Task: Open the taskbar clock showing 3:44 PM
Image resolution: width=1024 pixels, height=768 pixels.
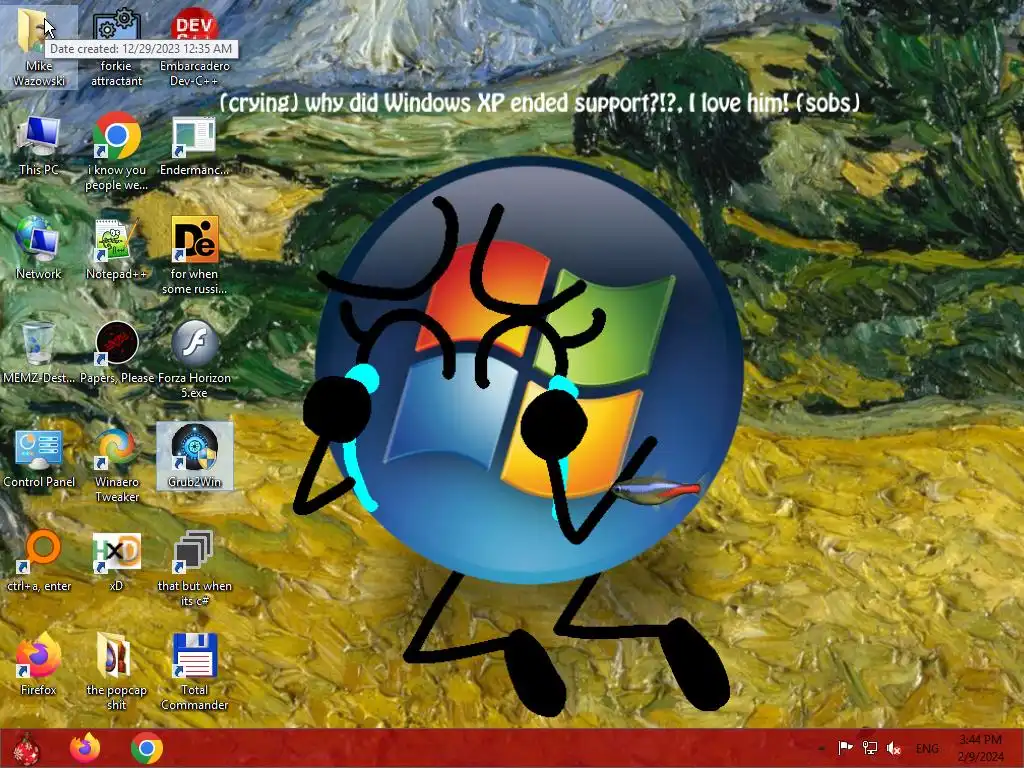Action: point(981,748)
